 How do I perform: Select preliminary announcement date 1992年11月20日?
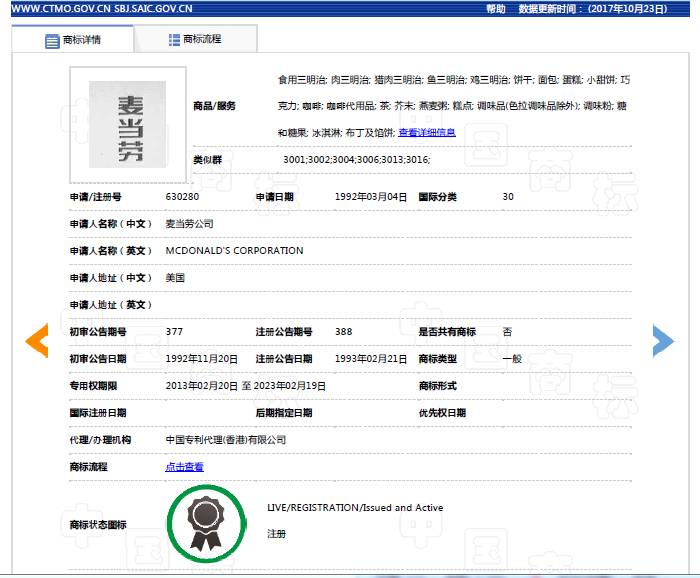201,359
